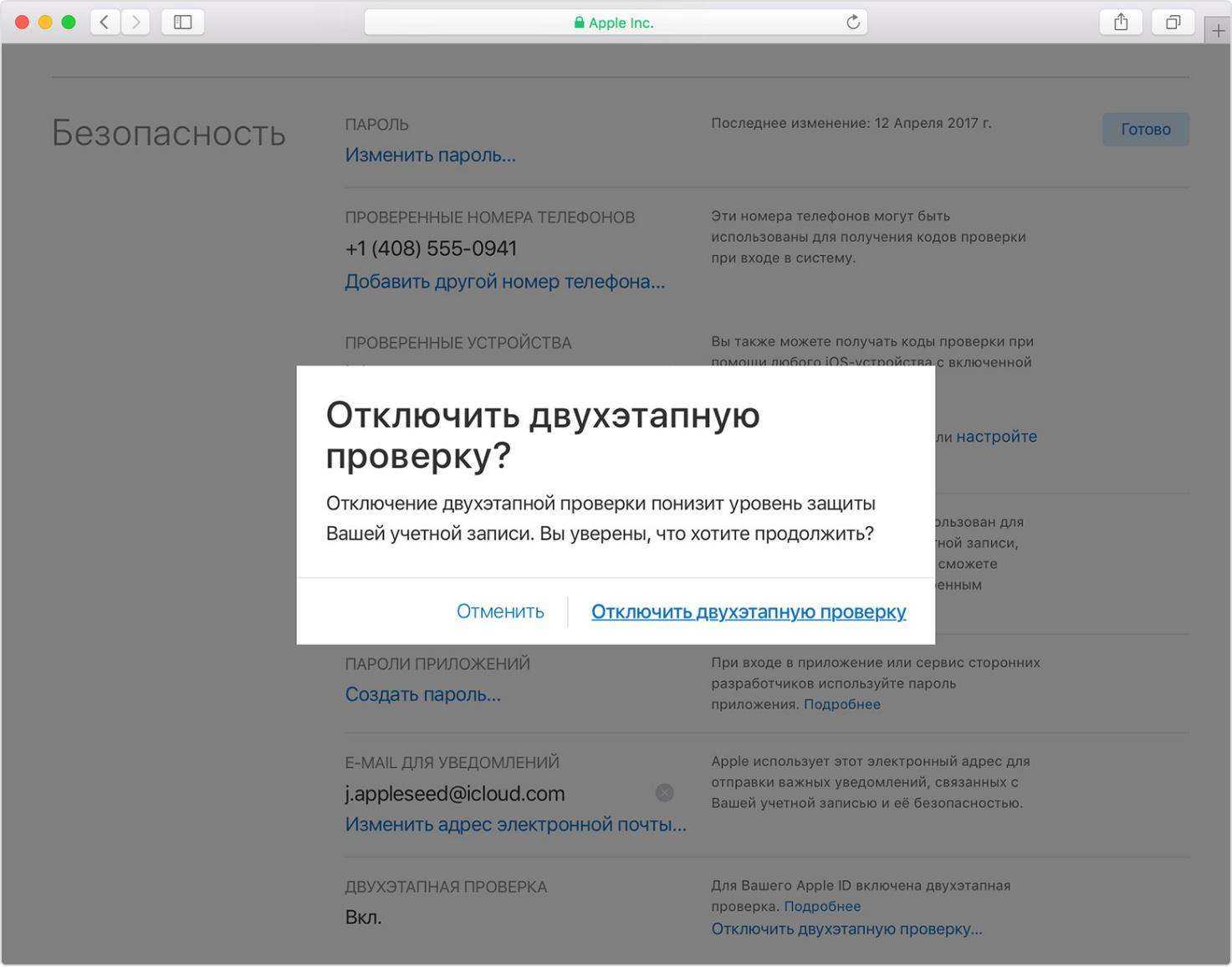The width and height of the screenshot is (1232, 967).
Task: Open the Share icon in toolbar
Action: point(1121,23)
